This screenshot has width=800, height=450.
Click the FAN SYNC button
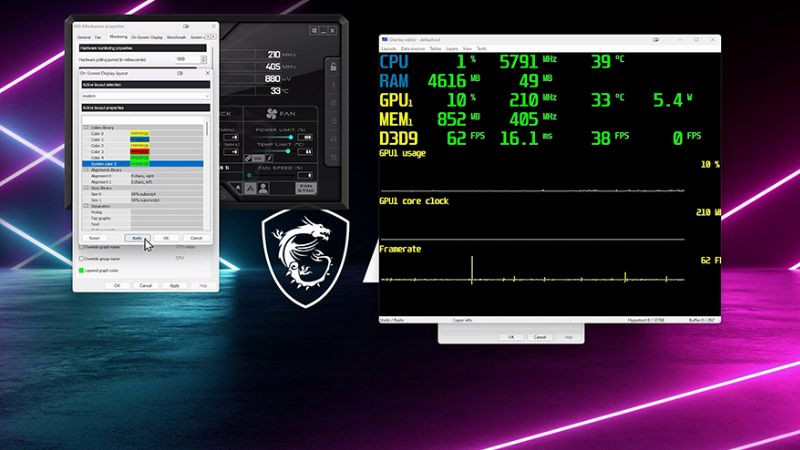pos(306,188)
